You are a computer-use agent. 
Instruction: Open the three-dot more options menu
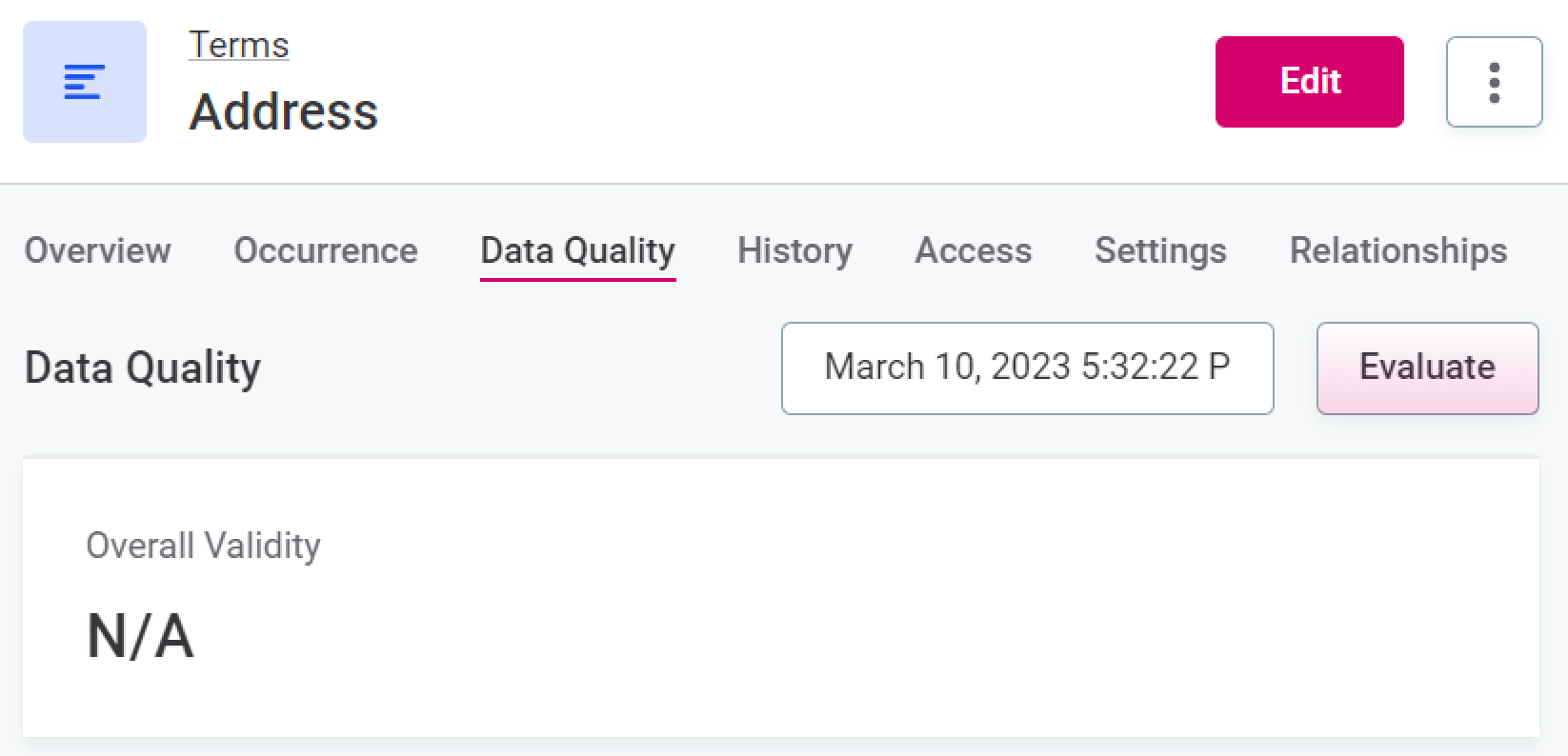click(1494, 82)
